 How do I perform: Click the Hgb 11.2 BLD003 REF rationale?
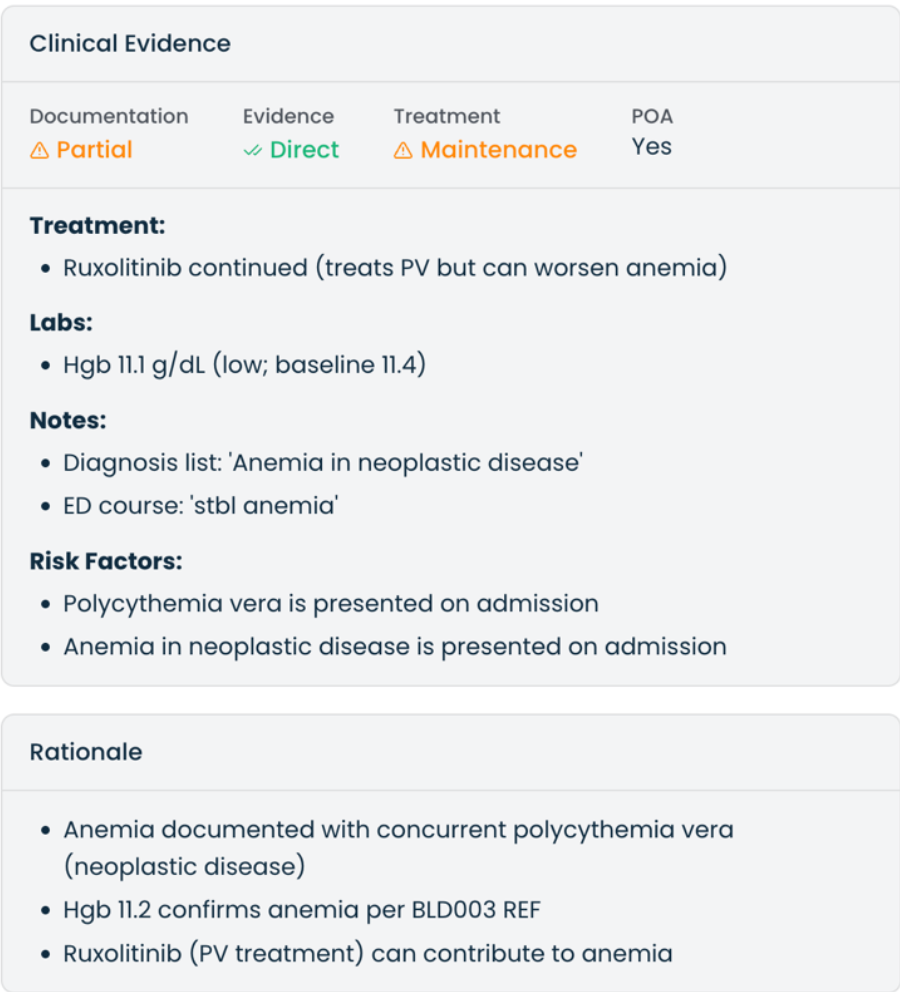(302, 910)
